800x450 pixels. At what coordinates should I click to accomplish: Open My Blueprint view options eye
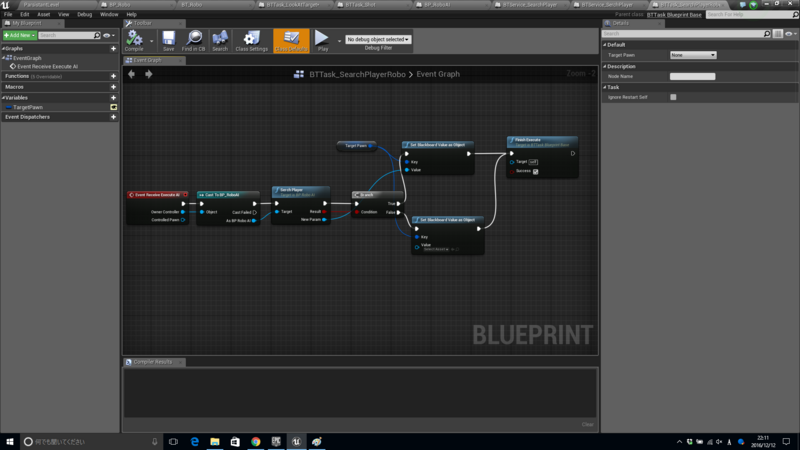coord(108,35)
